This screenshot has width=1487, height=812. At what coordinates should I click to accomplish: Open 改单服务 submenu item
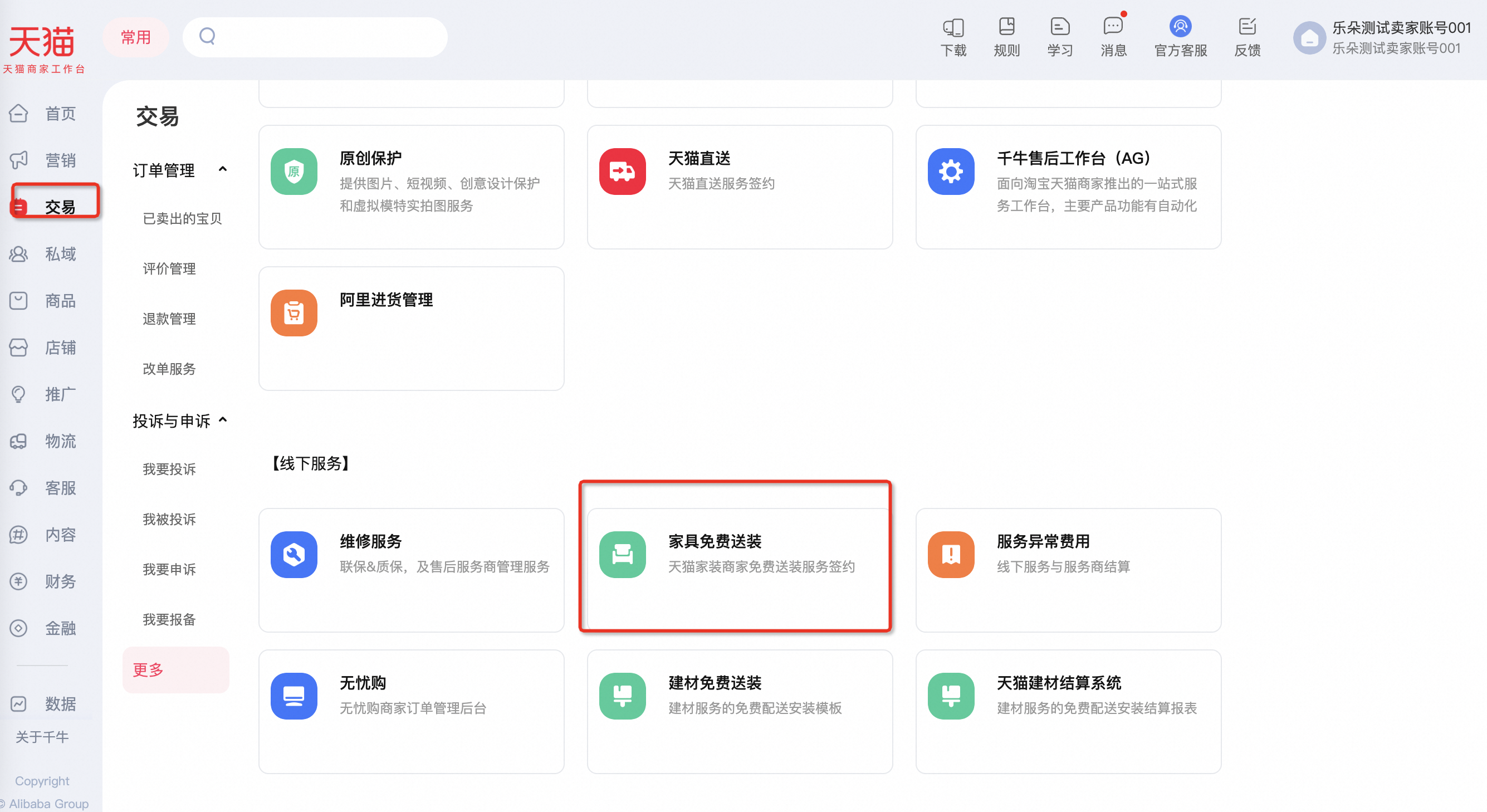169,369
